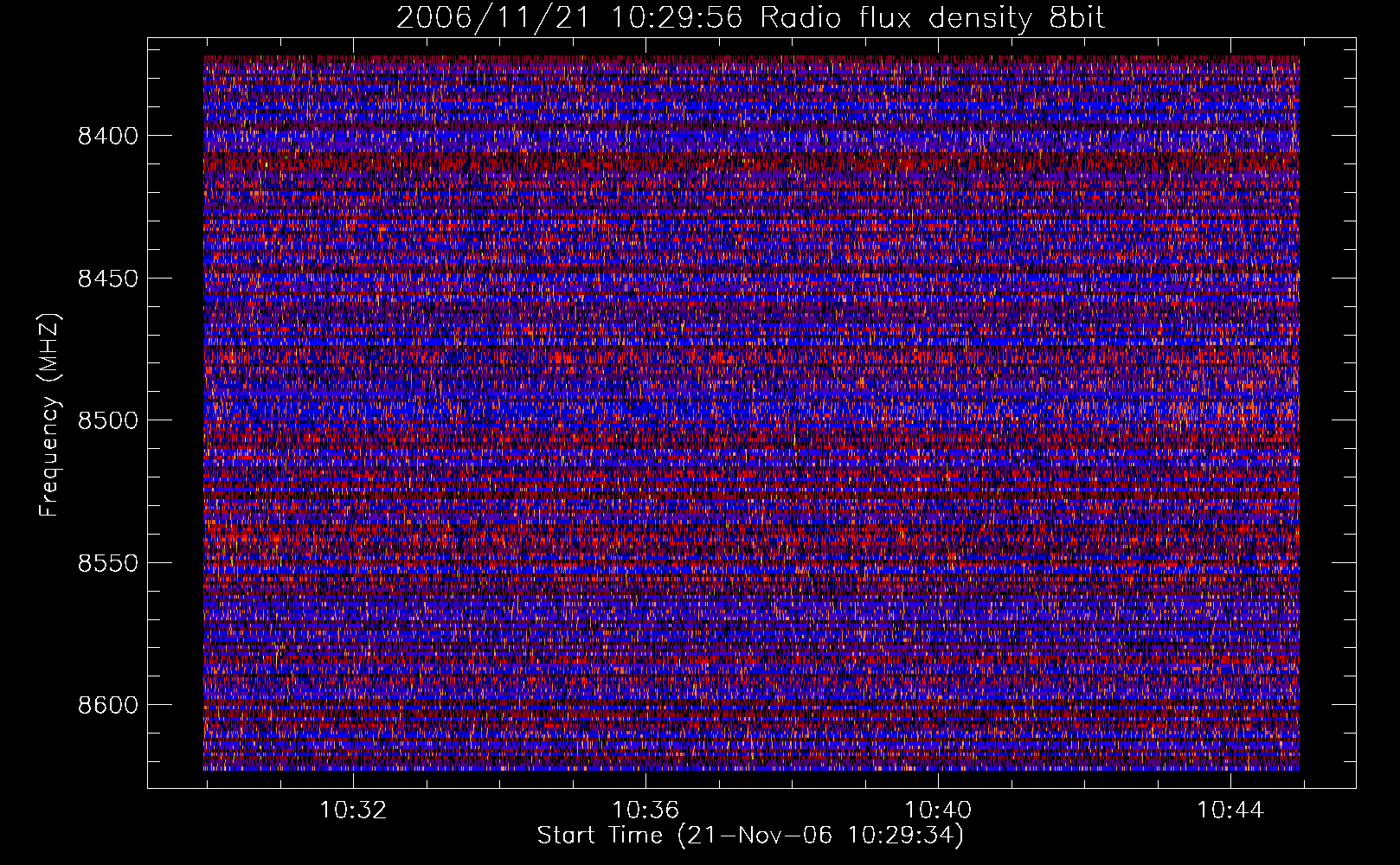Select the 'Frequency (MHZ)' y-axis label
This screenshot has width=1400, height=865.
click(49, 415)
